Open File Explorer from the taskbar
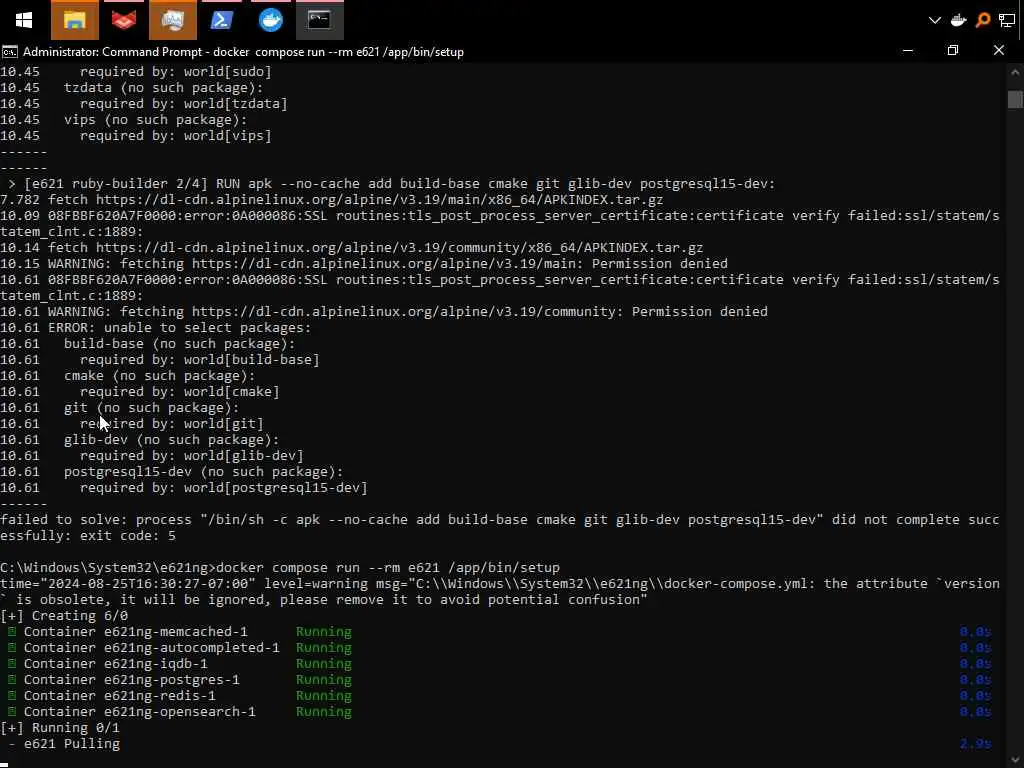The width and height of the screenshot is (1024, 768). pos(75,20)
